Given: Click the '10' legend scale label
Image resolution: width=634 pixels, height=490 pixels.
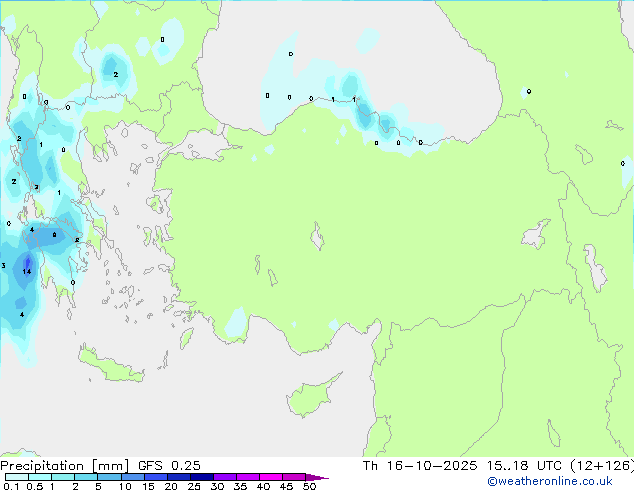Looking at the screenshot, I should pyautogui.click(x=125, y=486).
